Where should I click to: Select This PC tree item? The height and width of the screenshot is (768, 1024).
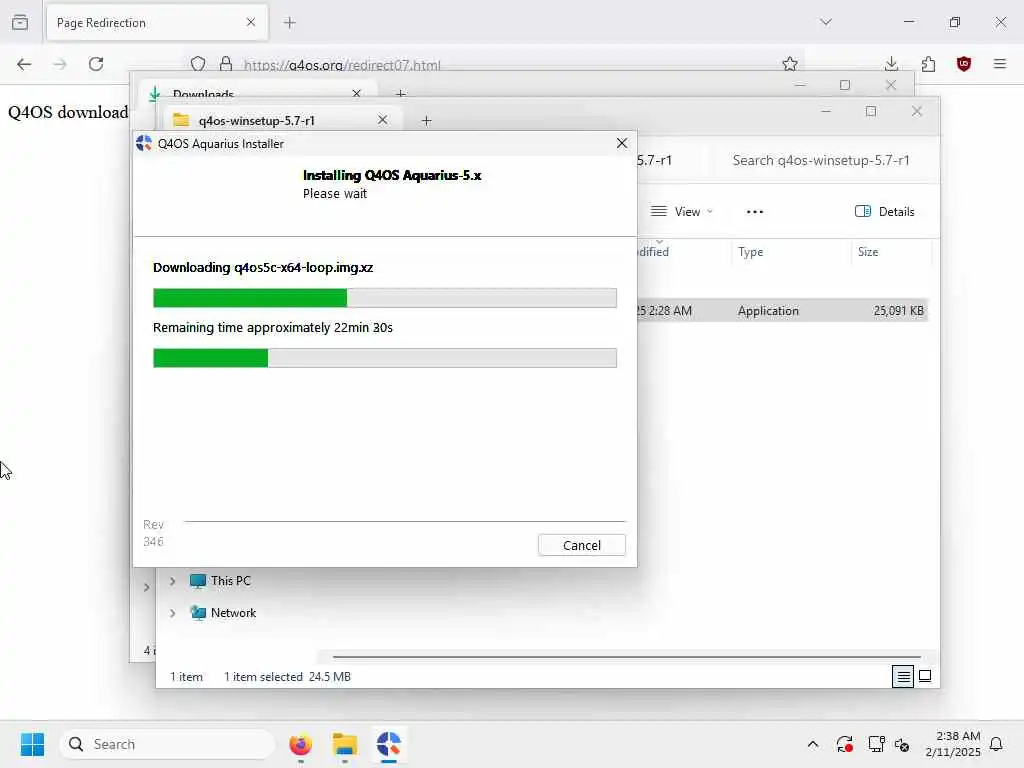(221, 581)
